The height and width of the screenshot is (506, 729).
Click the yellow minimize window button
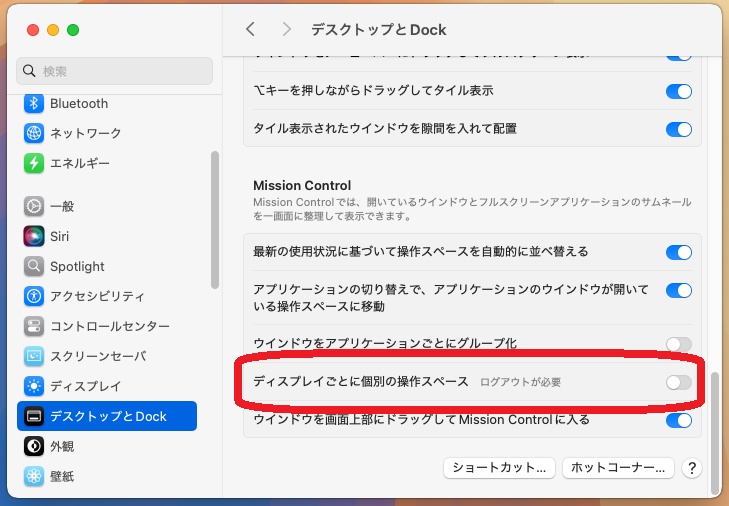pos(53,30)
